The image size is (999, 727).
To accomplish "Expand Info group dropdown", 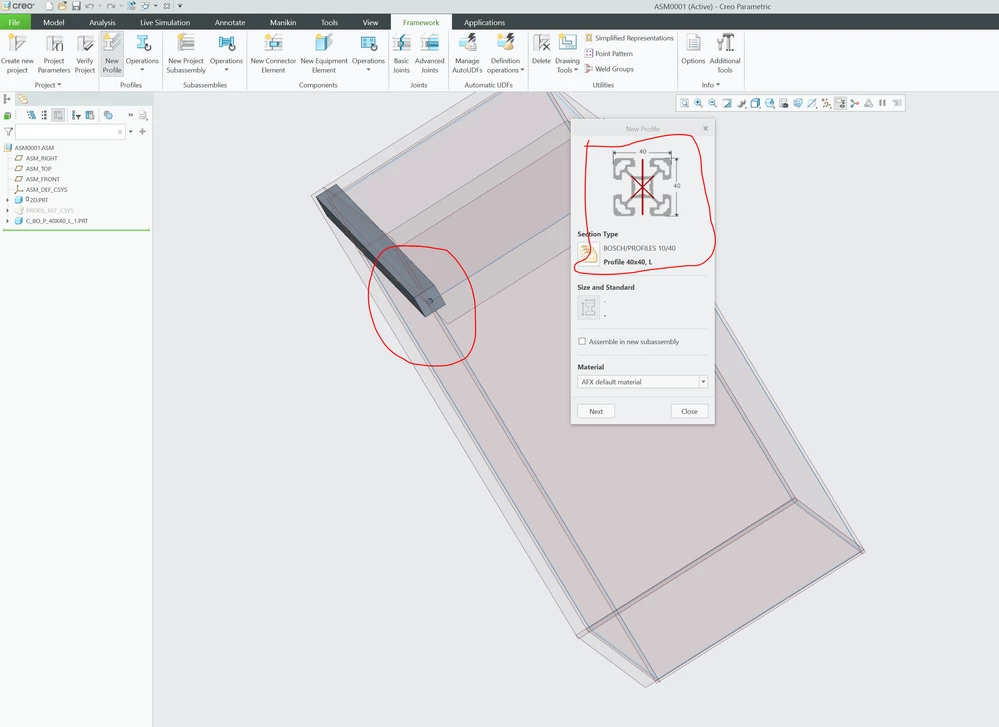I will click(x=711, y=85).
